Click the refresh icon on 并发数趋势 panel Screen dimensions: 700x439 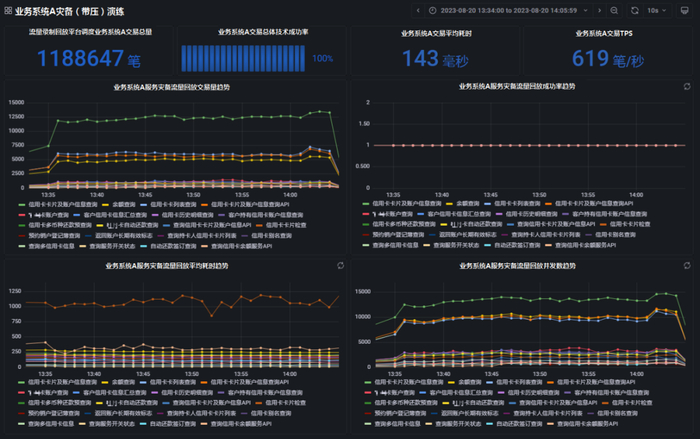[x=687, y=266]
